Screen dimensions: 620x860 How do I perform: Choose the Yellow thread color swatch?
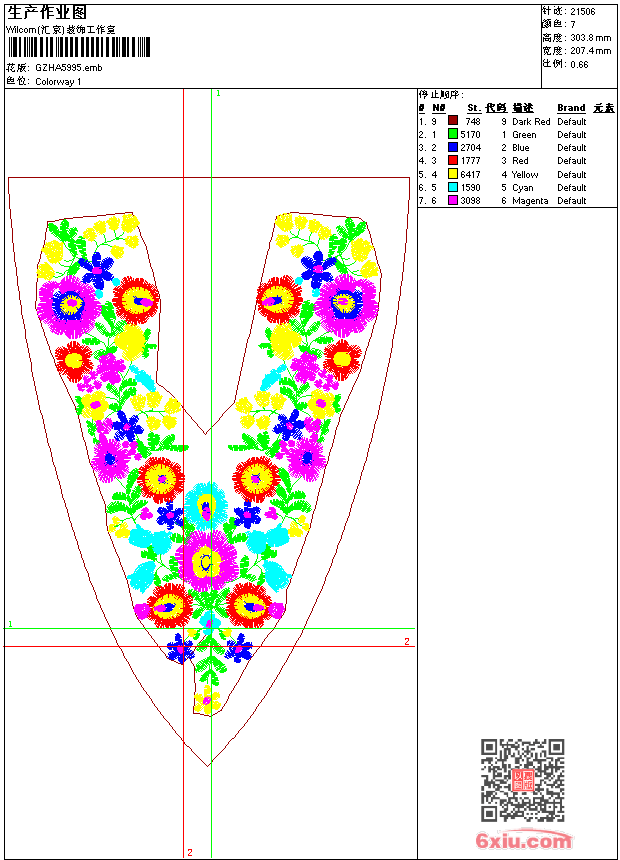click(453, 174)
